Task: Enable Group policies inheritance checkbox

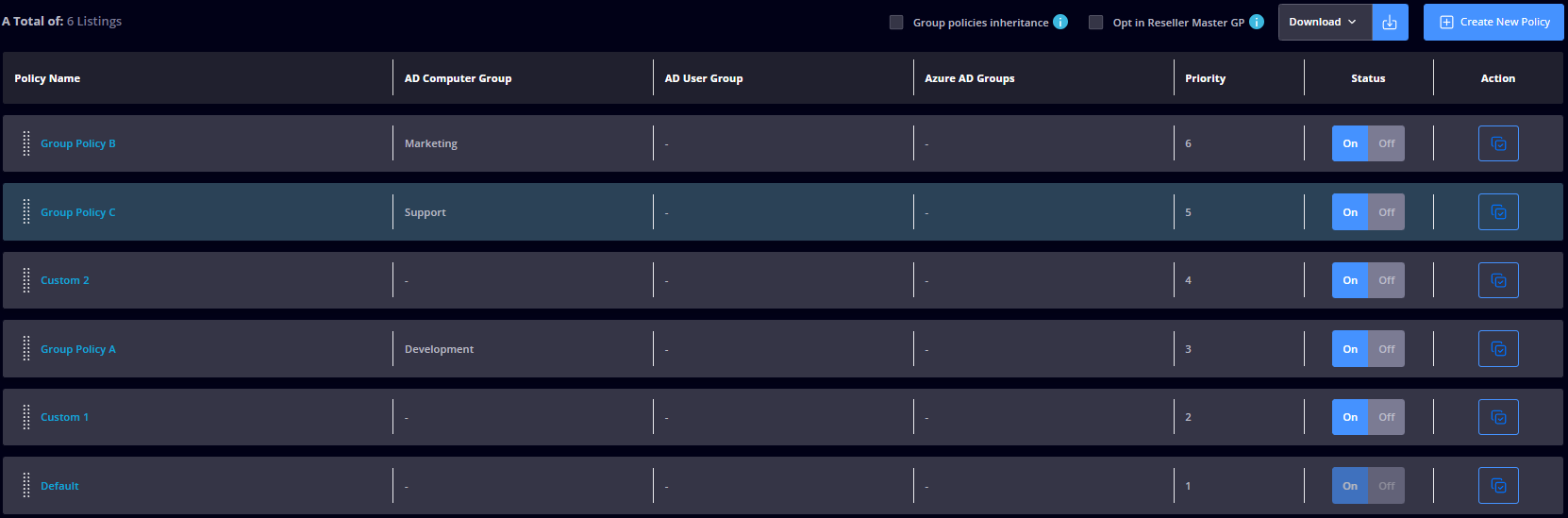Action: click(x=896, y=22)
